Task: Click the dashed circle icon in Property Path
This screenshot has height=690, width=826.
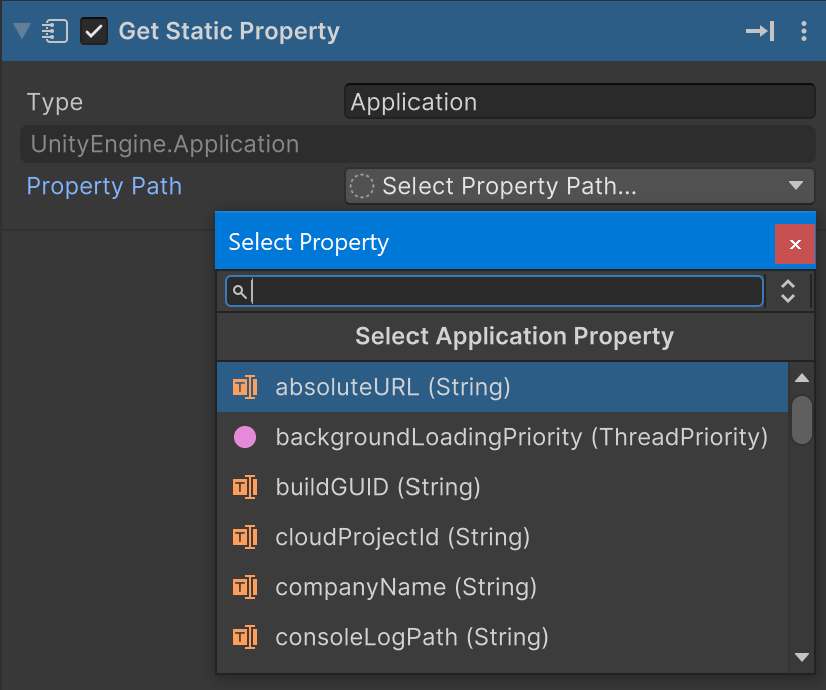Action: coord(362,186)
